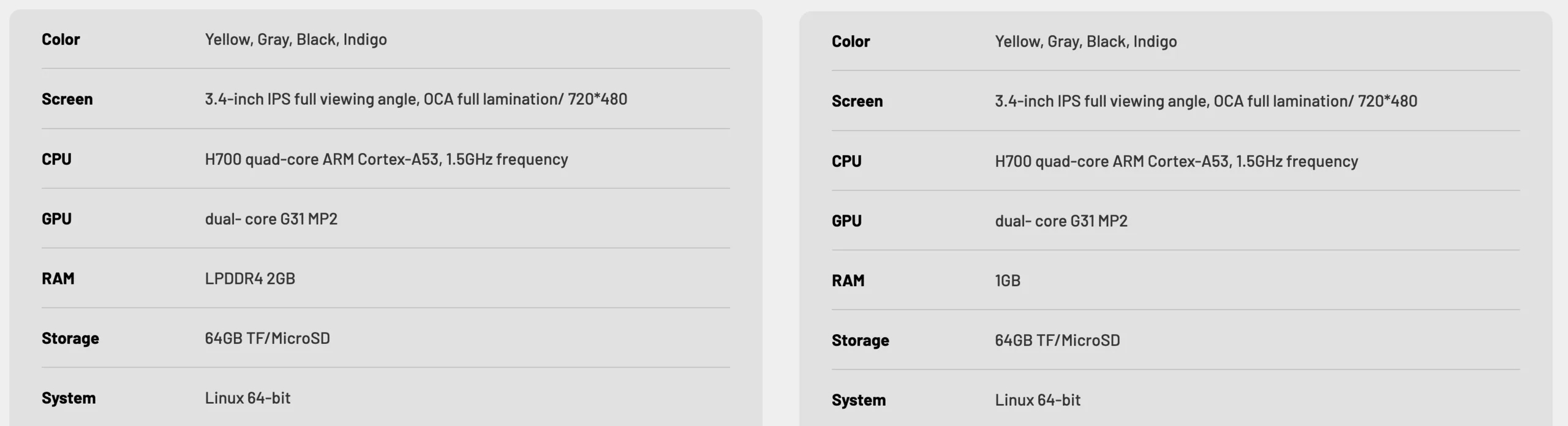
Task: Click the LPDDR4 2GB RAM value
Action: [250, 278]
